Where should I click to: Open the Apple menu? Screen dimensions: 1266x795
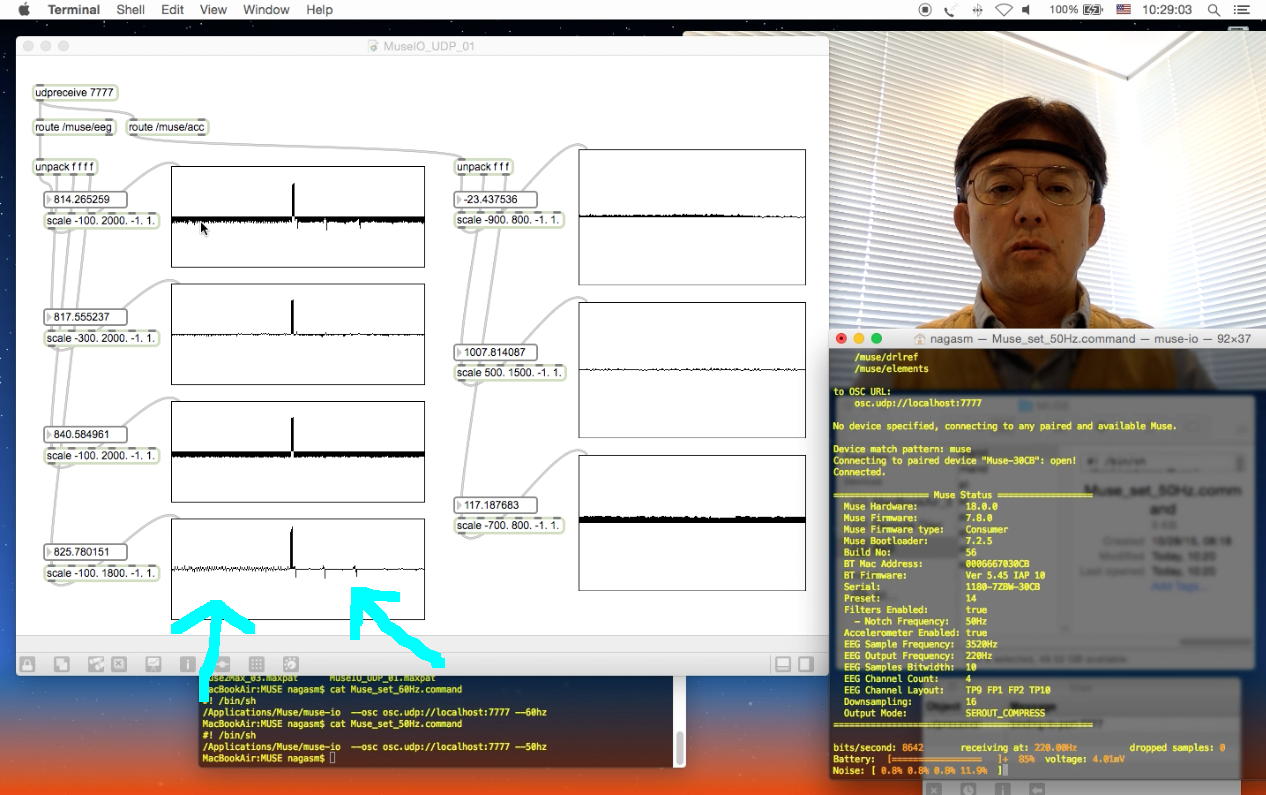[x=24, y=9]
